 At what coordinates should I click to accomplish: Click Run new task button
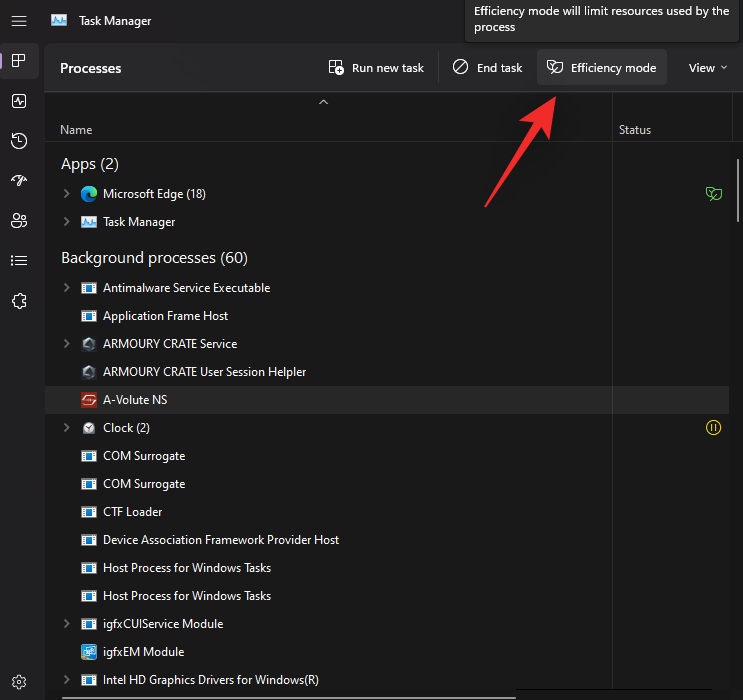[376, 68]
